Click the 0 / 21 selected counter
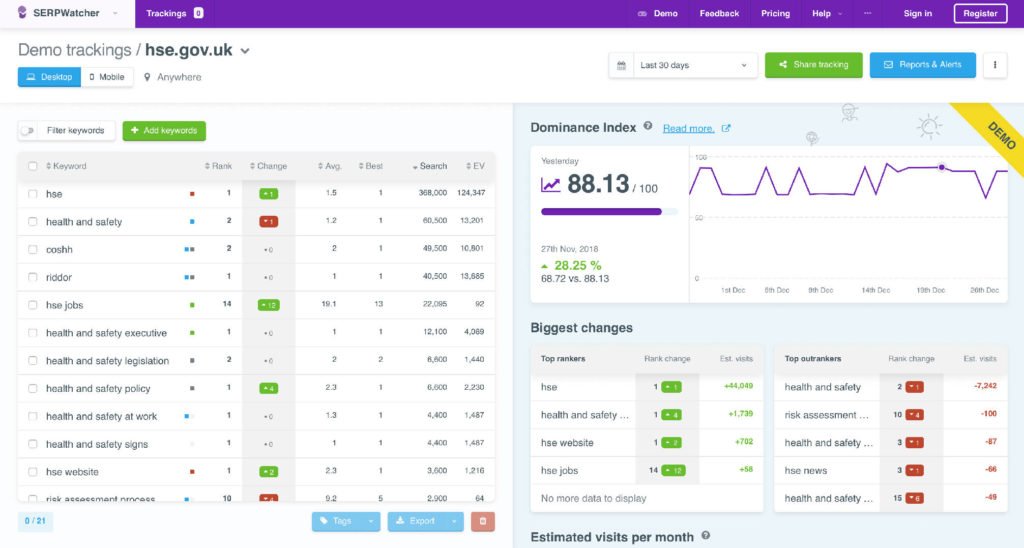This screenshot has width=1024, height=548. pos(35,521)
